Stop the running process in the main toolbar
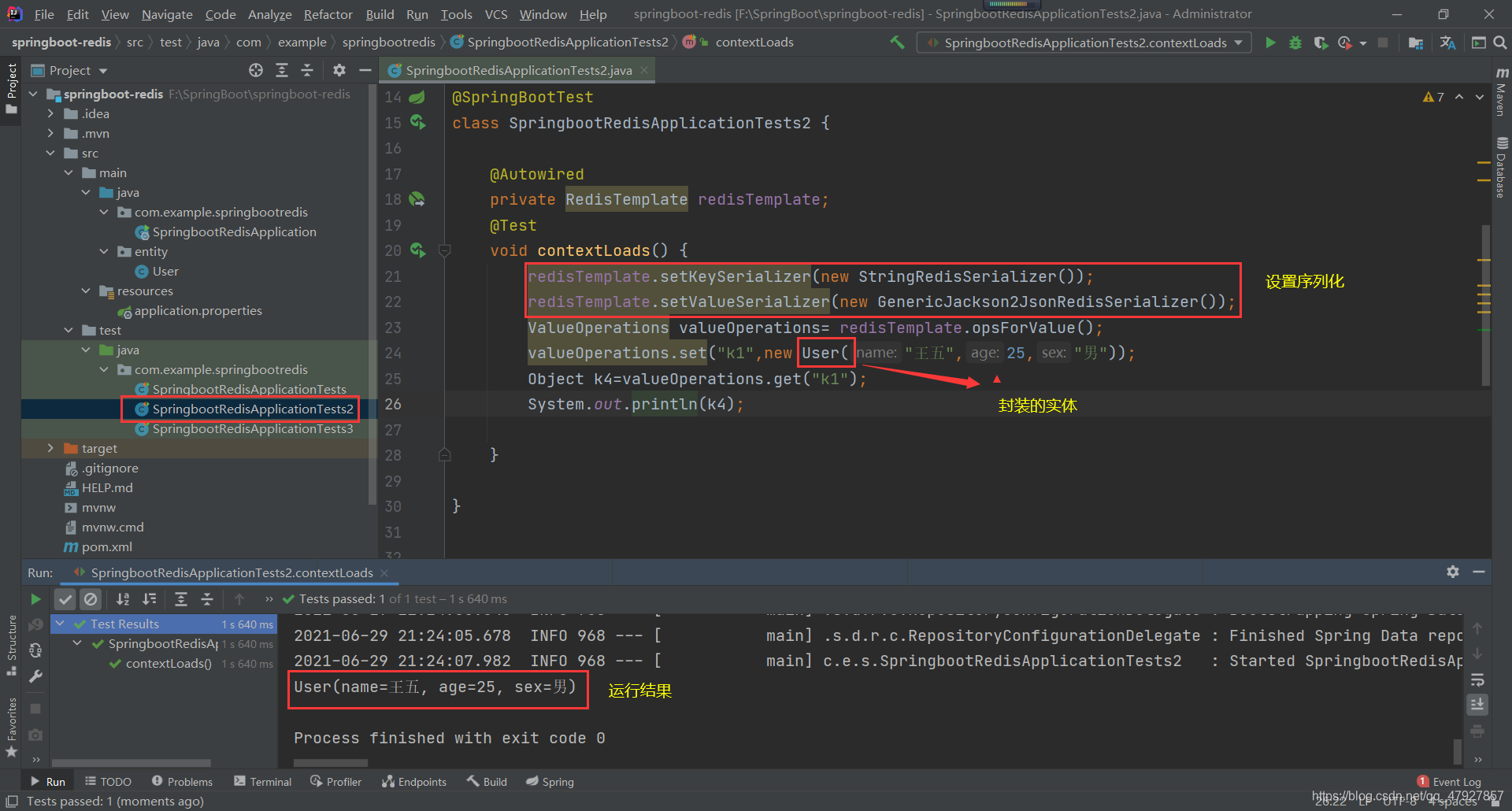 [x=1383, y=43]
